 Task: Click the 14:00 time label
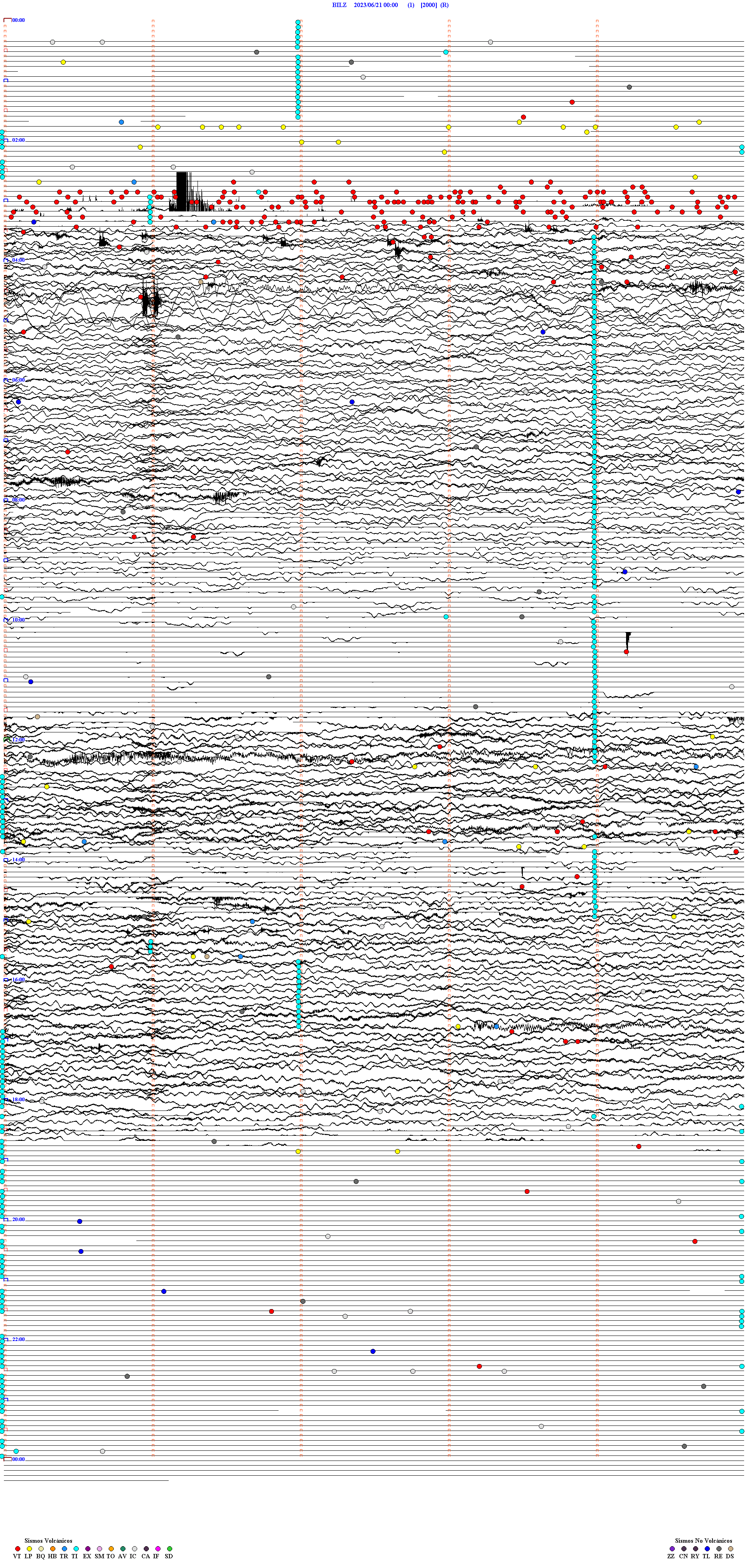(18, 859)
